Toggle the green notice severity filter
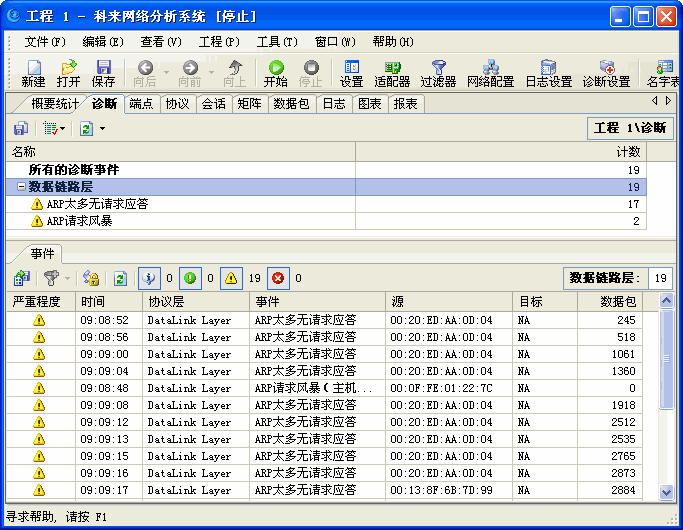683x530 pixels. tap(190, 278)
